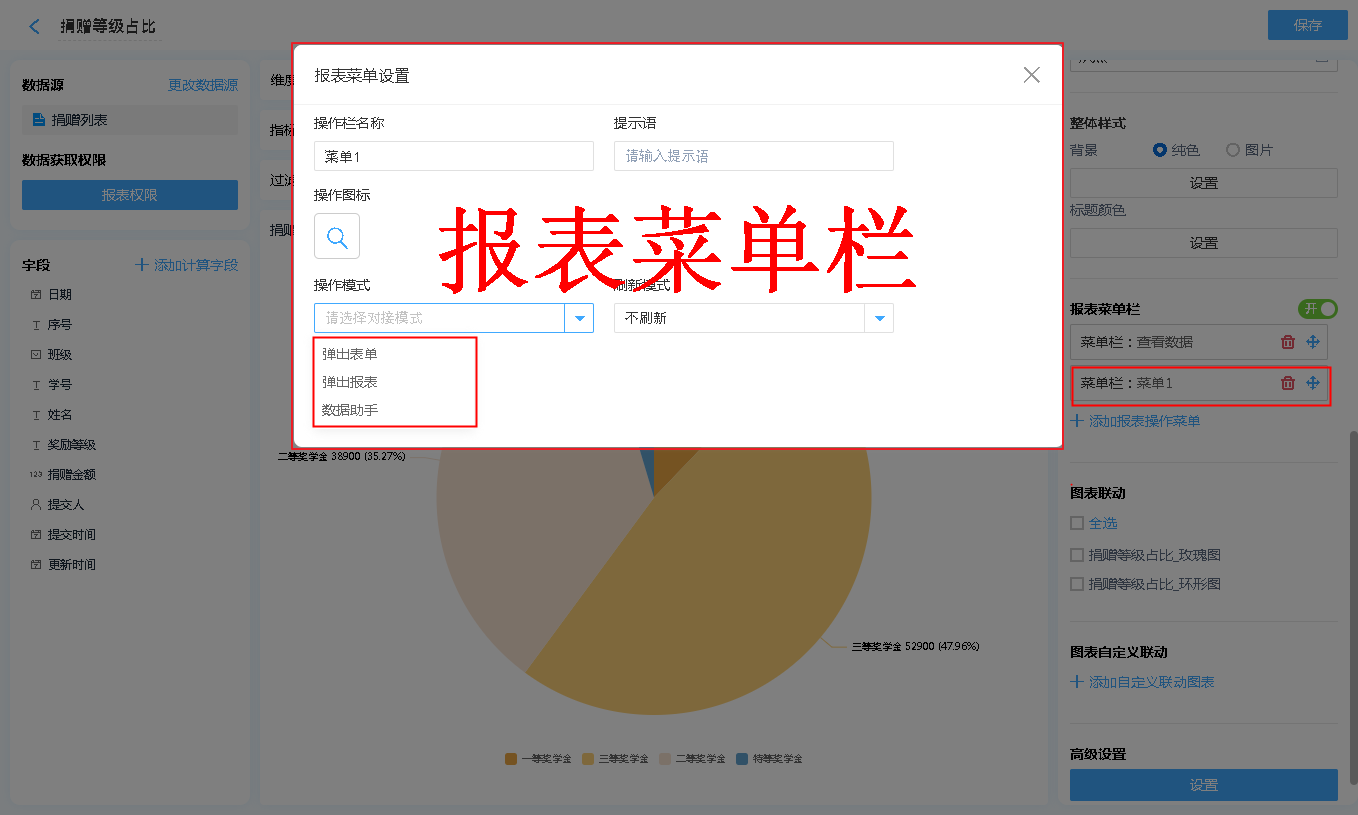Toggle the 报表菜单栏 switch off
This screenshot has width=1358, height=815.
1317,309
